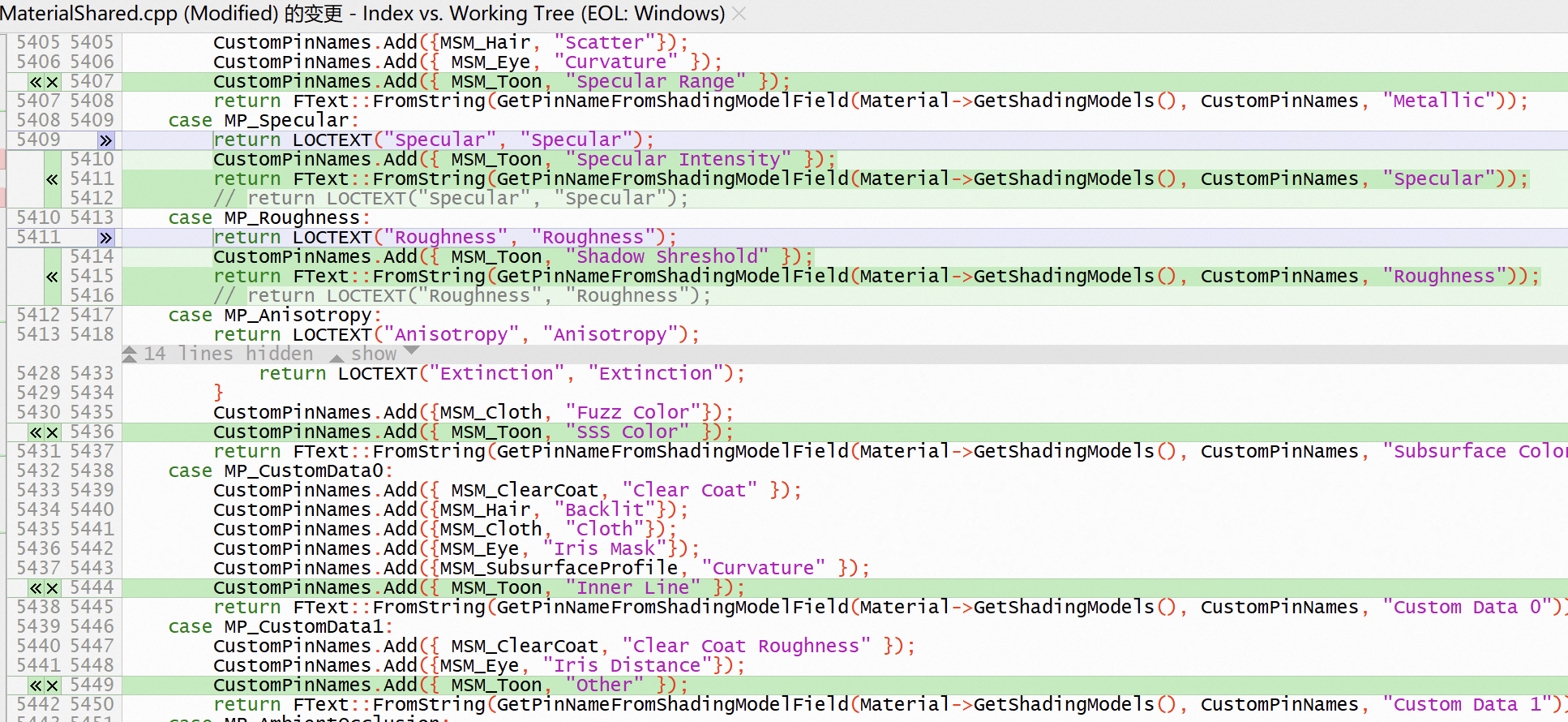
Task: Discard line 5449 "Other" change with ×
Action: (53, 685)
